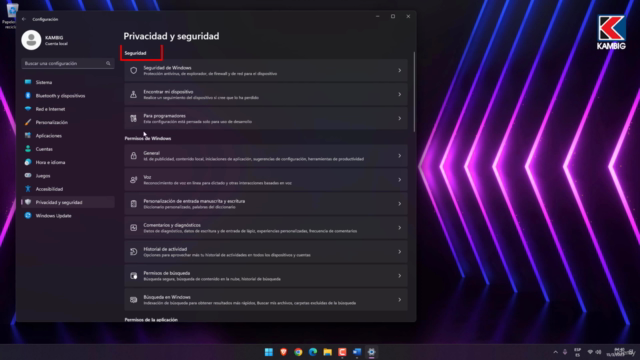Click the chevron on Encontrar mi dispositivo
Viewport: 640px width, 360px height.
(400, 94)
